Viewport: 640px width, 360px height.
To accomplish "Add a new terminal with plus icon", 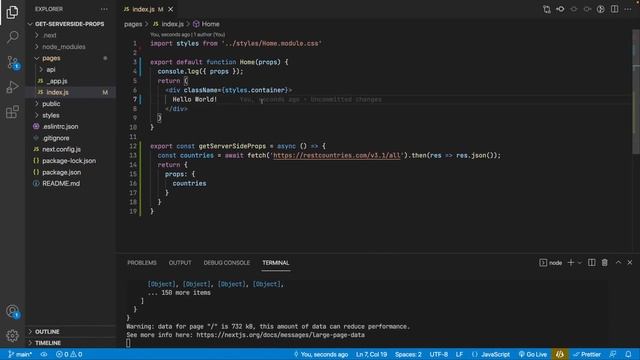I will 571,262.
